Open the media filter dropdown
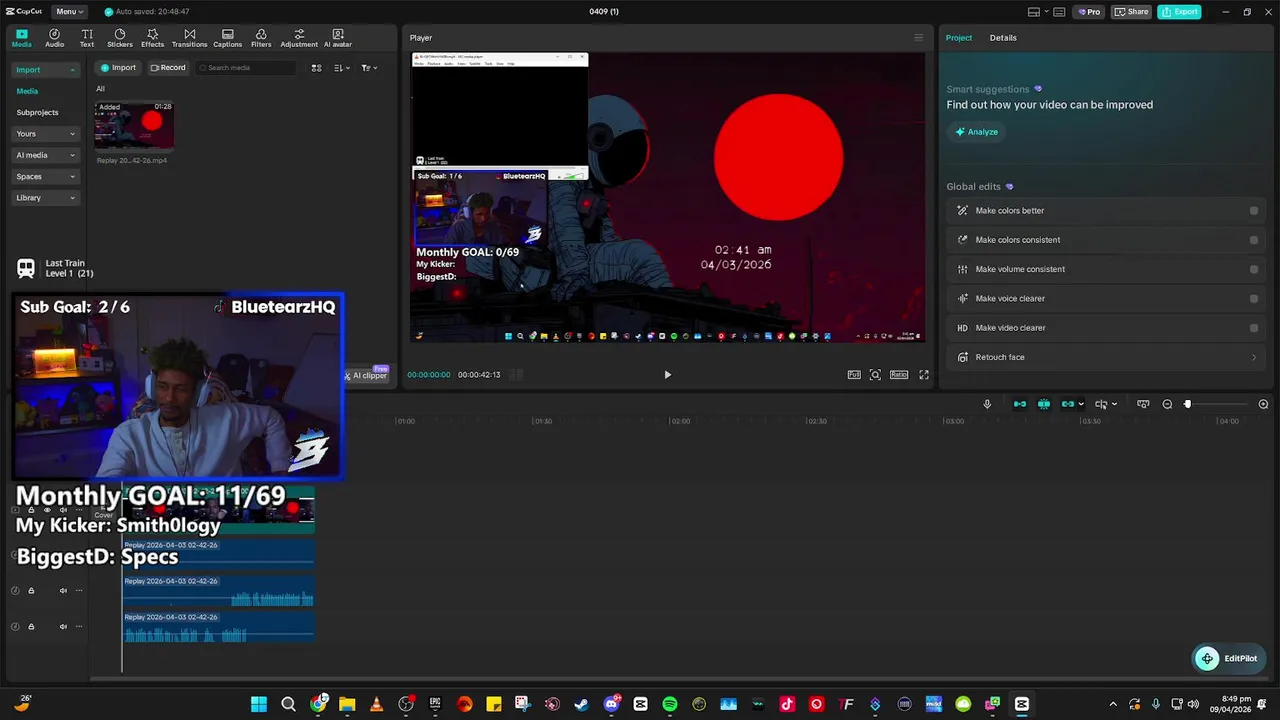The width and height of the screenshot is (1280, 720). point(368,68)
